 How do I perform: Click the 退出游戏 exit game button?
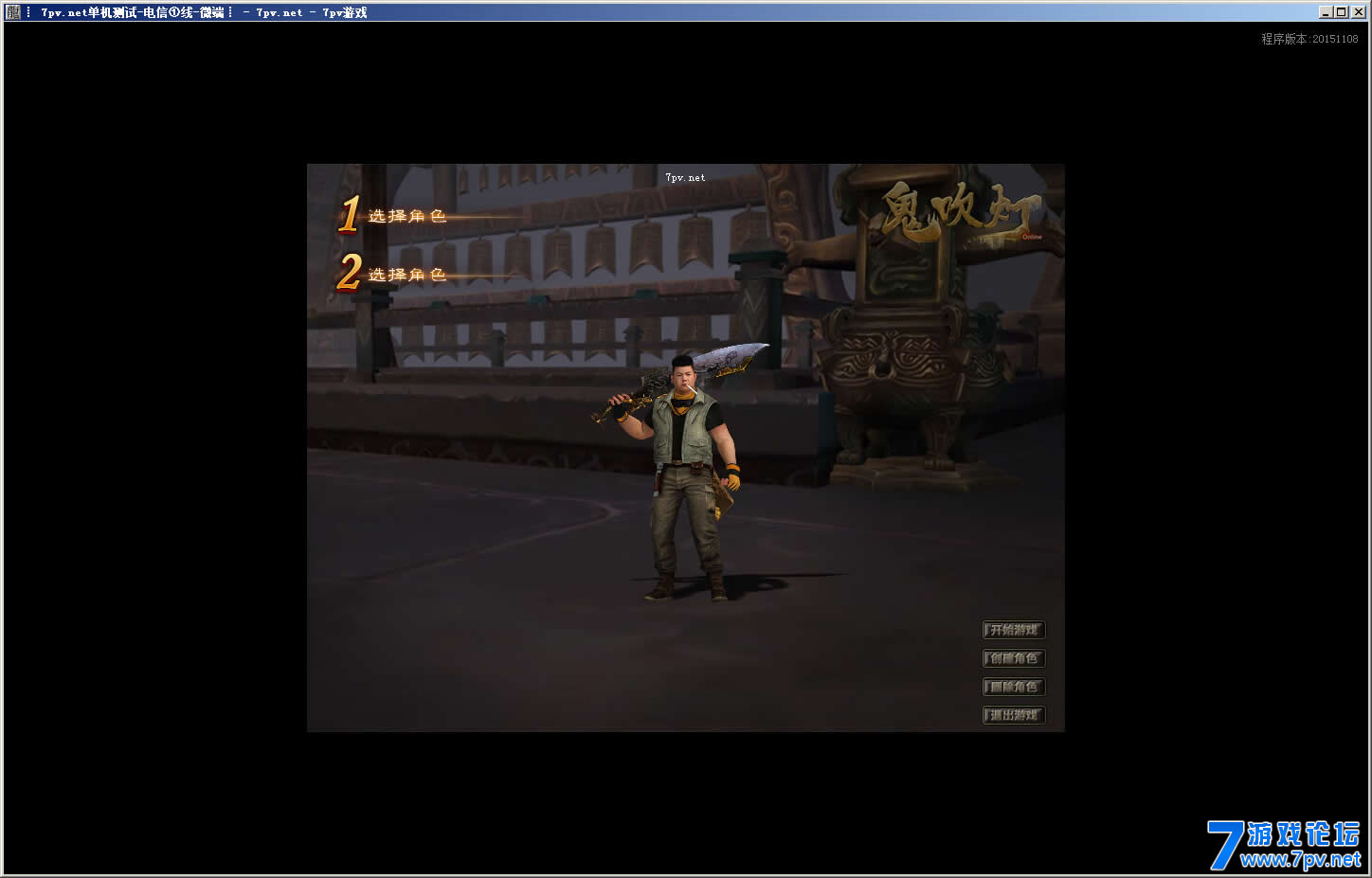coord(1014,715)
